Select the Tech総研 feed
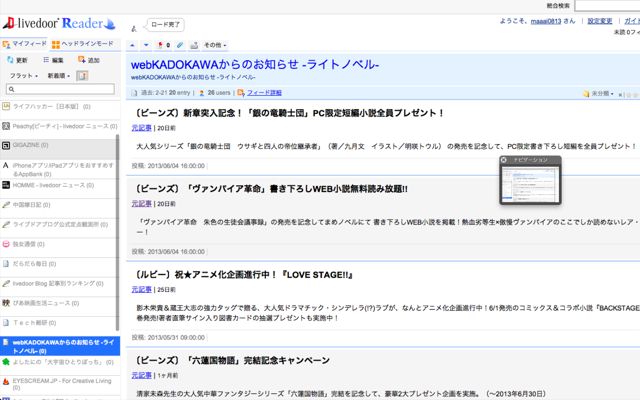 point(58,326)
